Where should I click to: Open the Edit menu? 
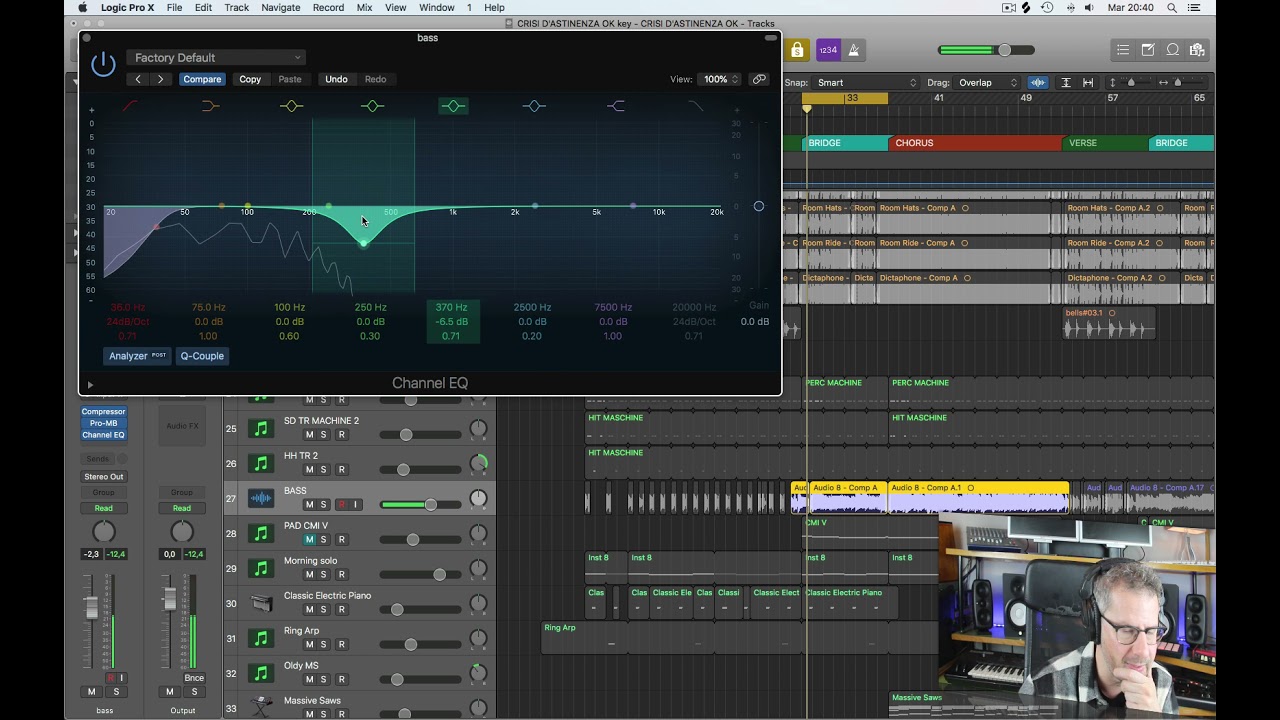pyautogui.click(x=203, y=8)
